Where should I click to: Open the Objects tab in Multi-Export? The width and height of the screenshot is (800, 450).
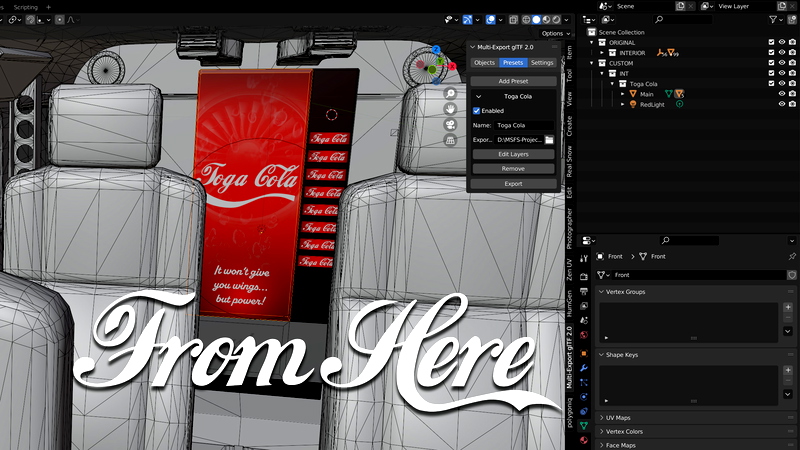(484, 62)
